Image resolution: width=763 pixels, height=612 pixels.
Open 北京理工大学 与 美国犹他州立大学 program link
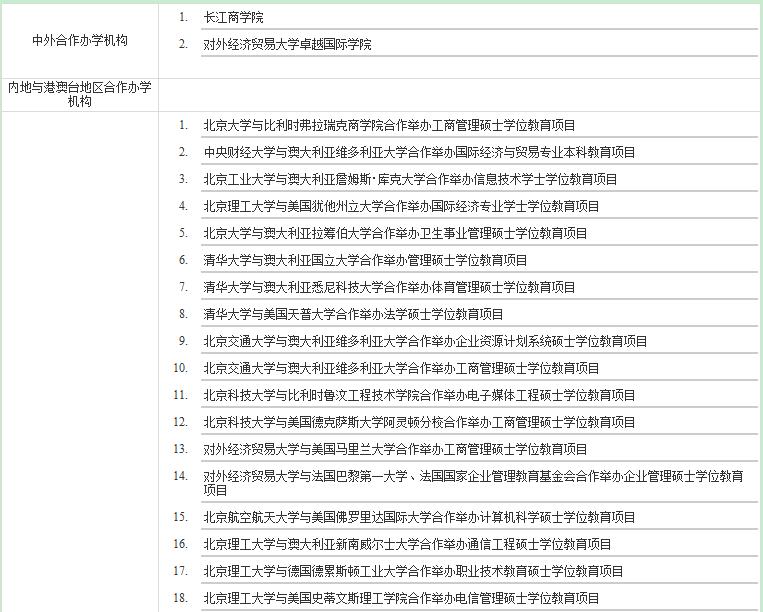click(401, 207)
